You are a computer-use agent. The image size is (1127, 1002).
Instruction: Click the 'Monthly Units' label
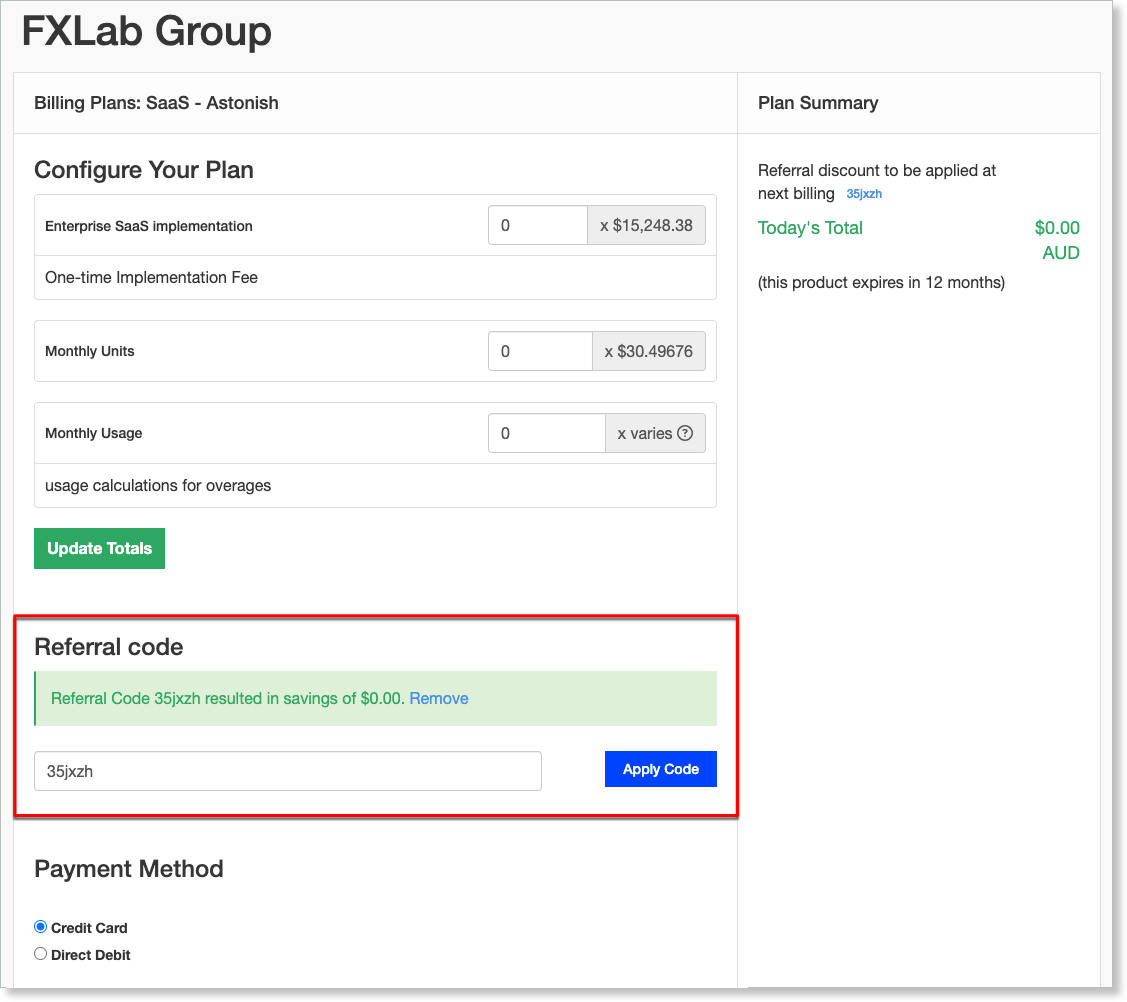[x=90, y=351]
